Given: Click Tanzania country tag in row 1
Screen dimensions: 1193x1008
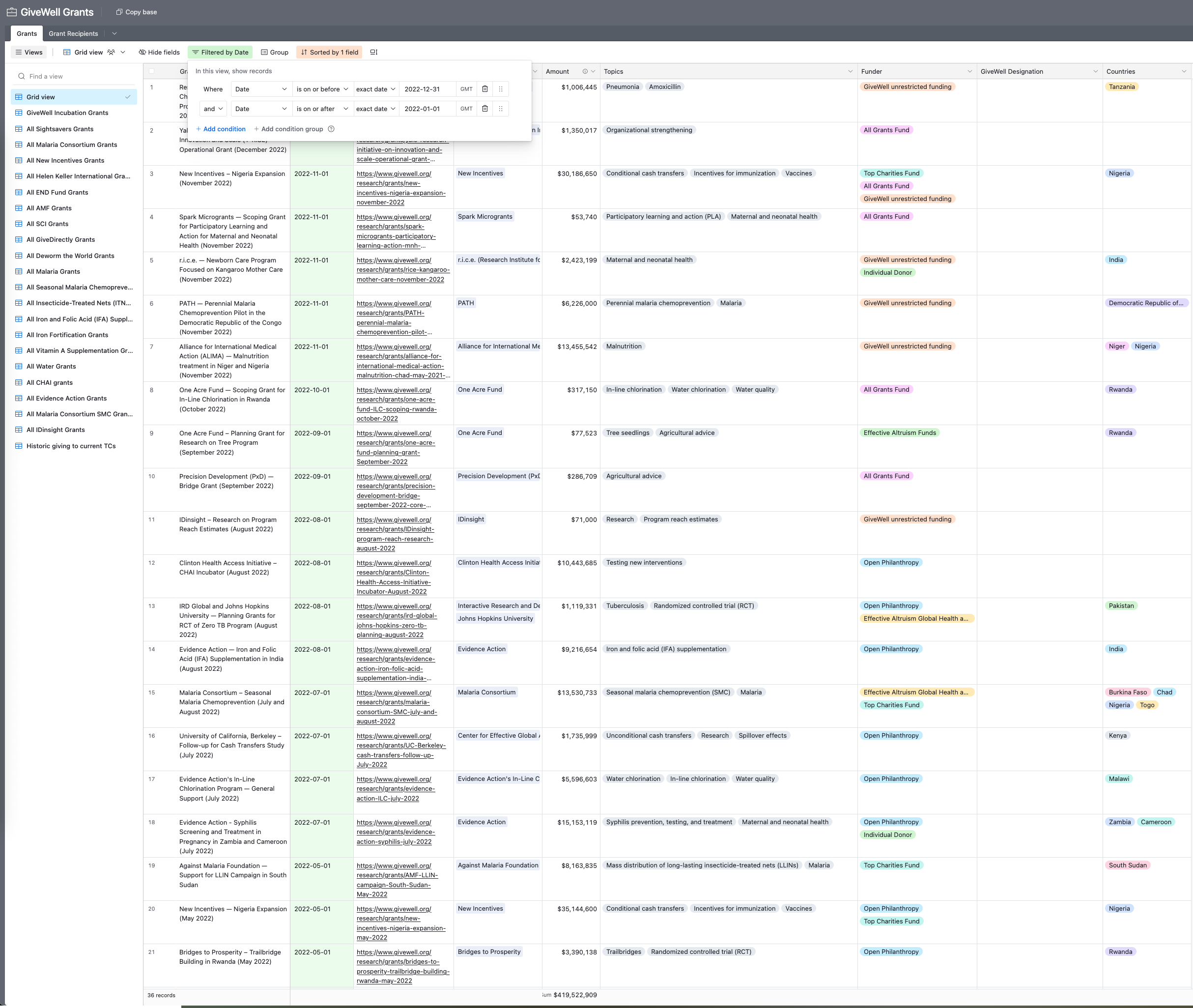Looking at the screenshot, I should [1122, 87].
